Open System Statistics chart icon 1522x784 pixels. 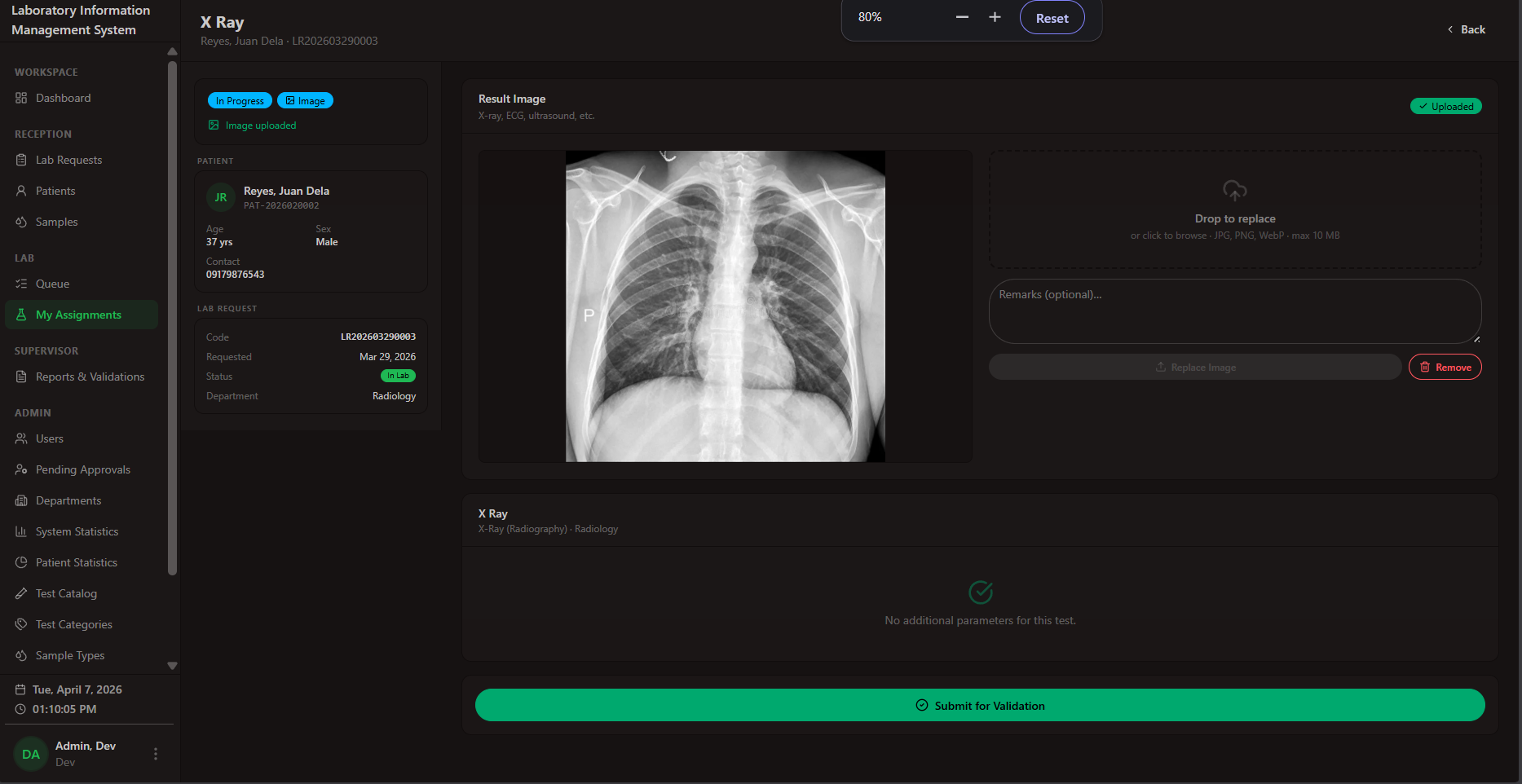(x=21, y=531)
